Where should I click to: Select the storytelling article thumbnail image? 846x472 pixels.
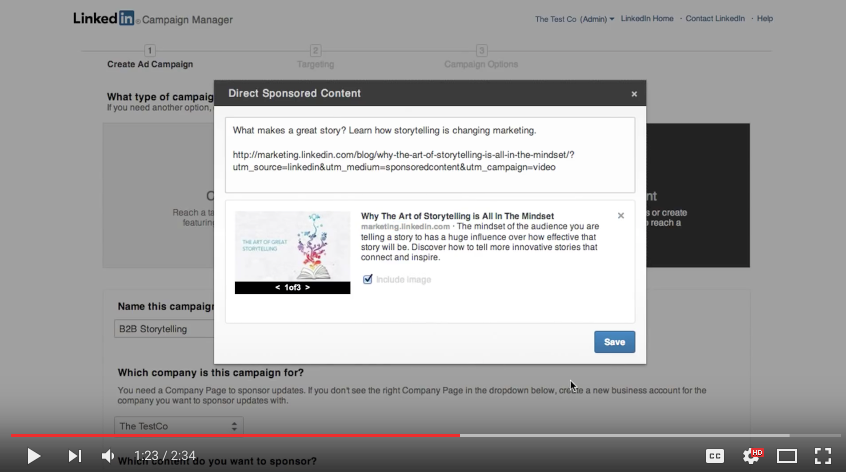click(x=292, y=246)
